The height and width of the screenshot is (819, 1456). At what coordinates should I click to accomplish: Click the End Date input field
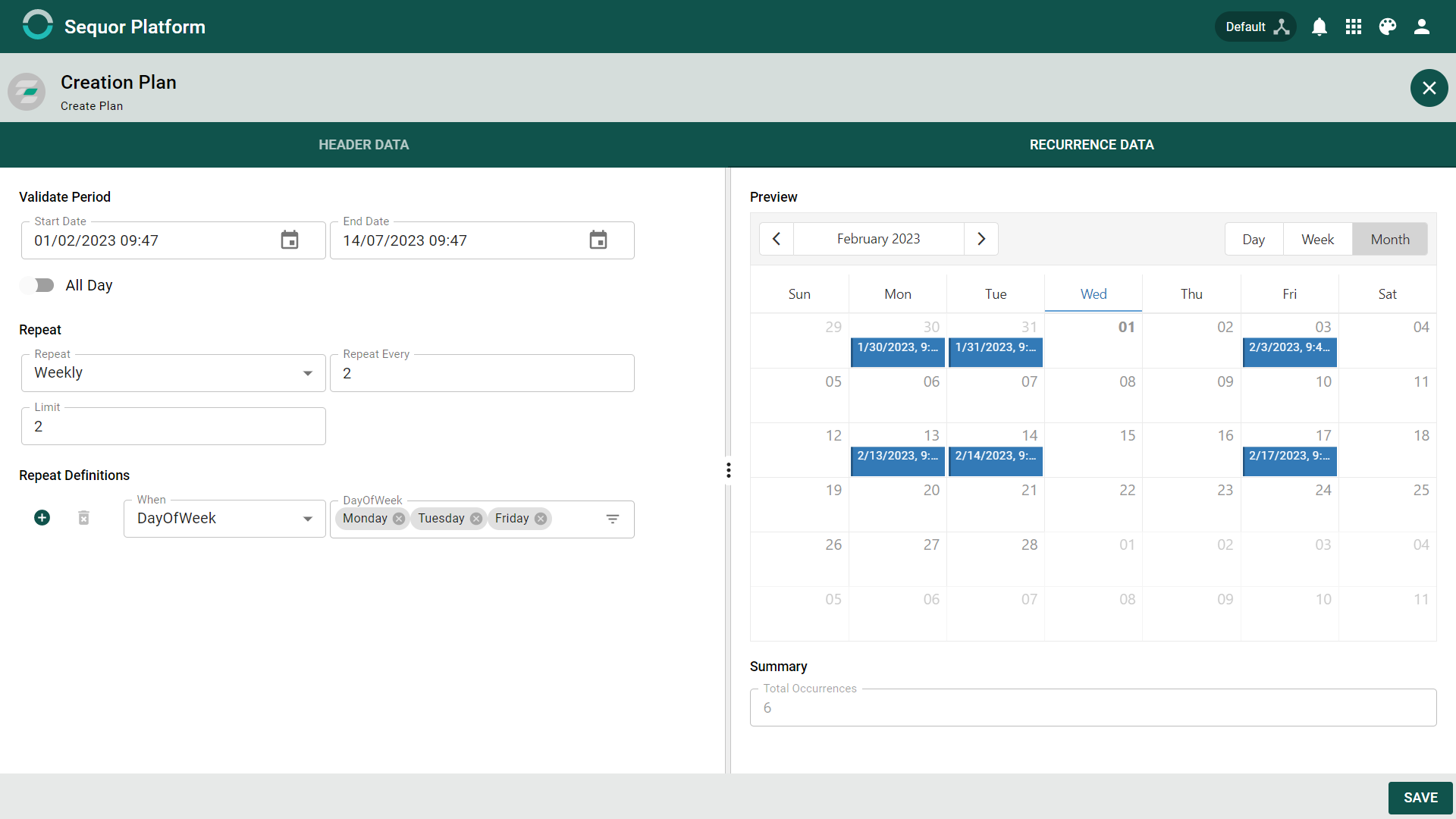click(x=482, y=240)
